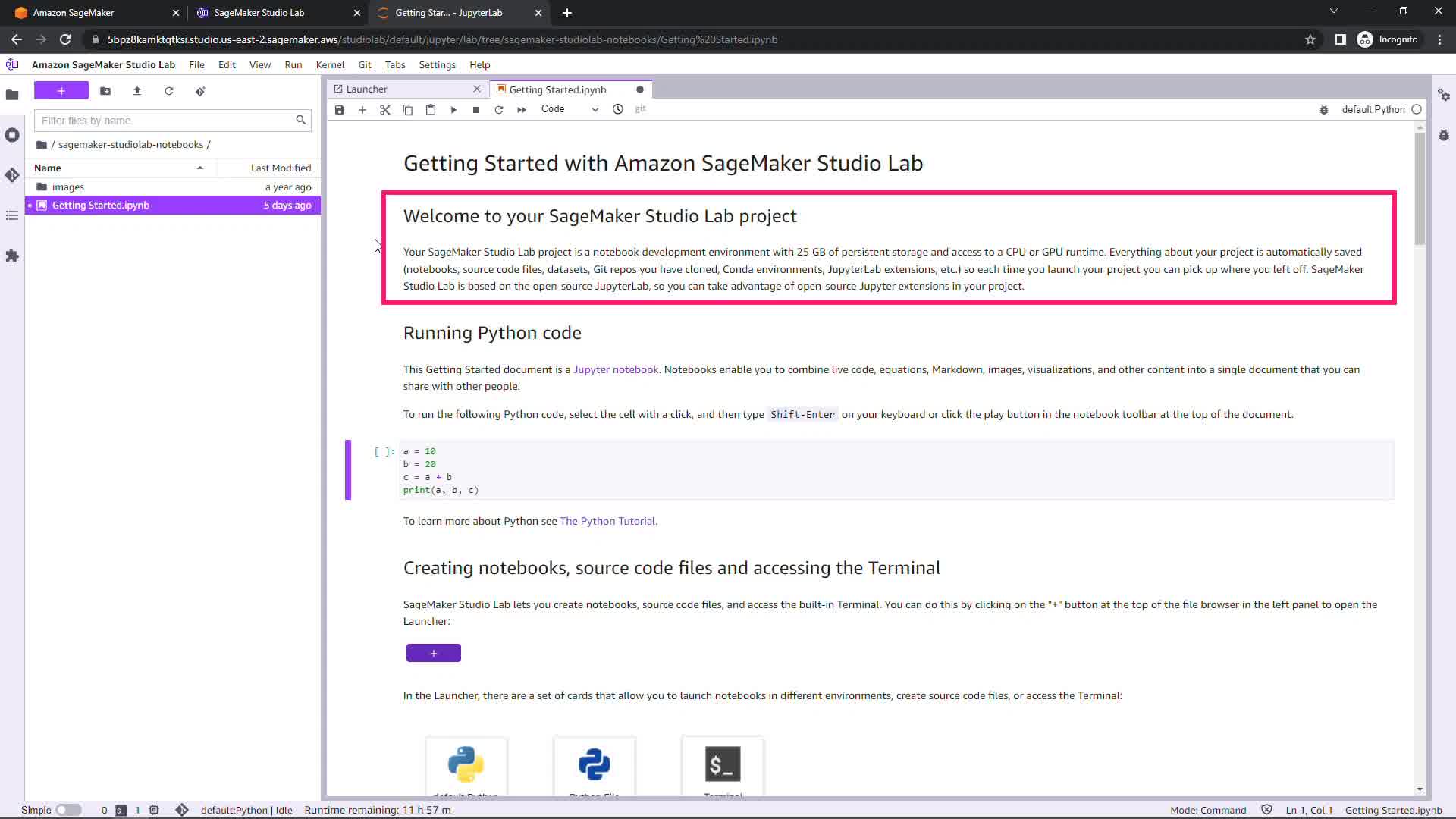1456x819 pixels.
Task: Open the cell type Code dropdown
Action: pos(570,109)
